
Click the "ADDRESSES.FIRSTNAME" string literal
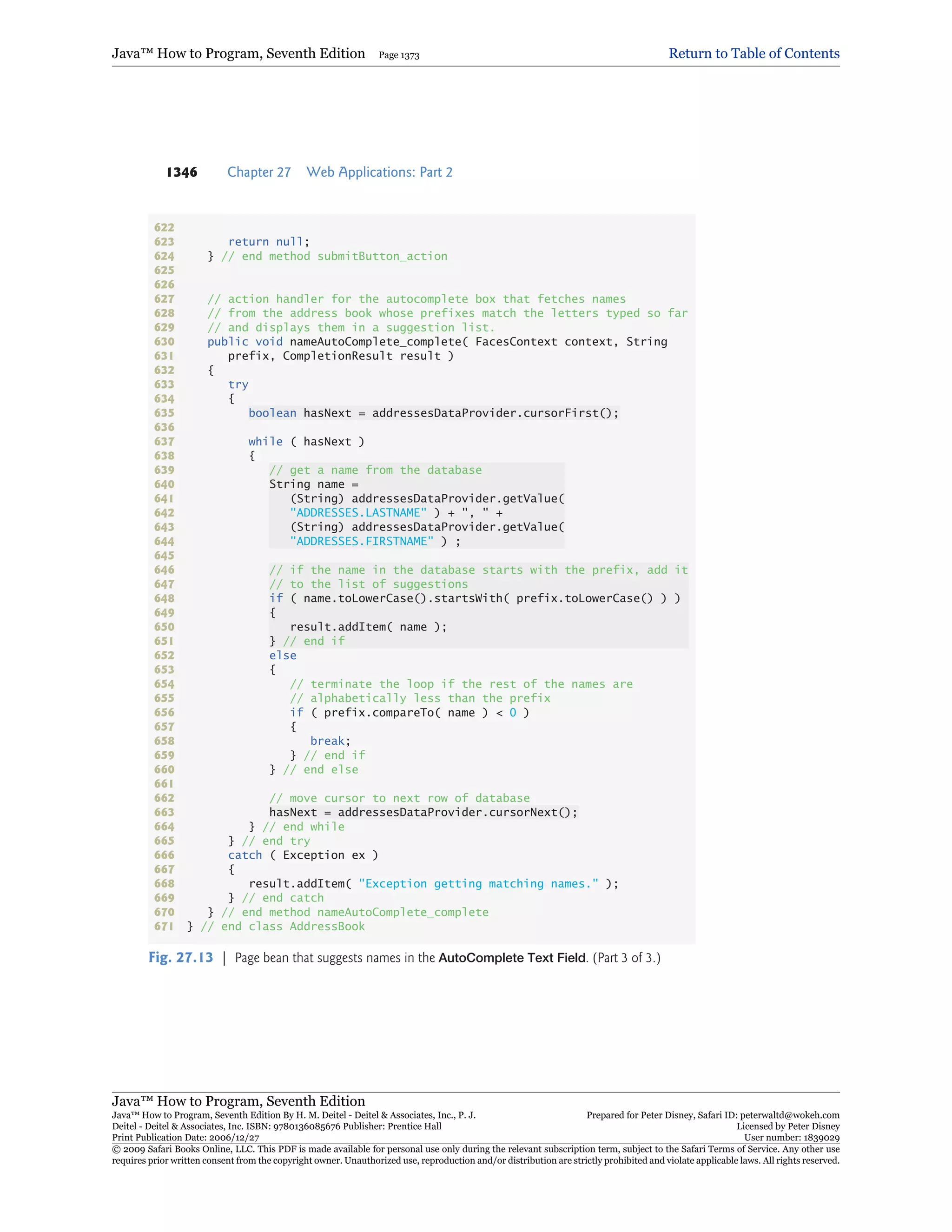[x=362, y=542]
